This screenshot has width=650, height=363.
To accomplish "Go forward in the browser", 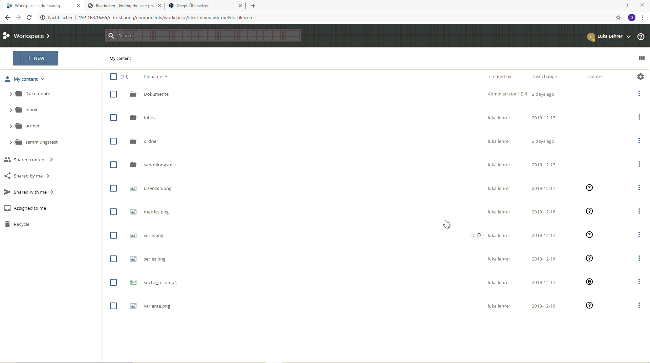I will [18, 17].
